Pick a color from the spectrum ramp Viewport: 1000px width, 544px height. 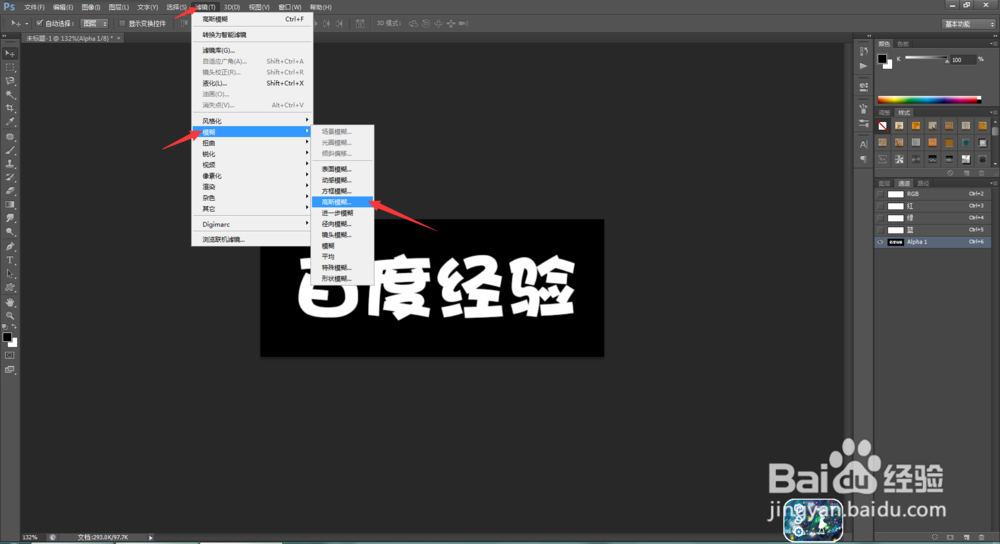pyautogui.click(x=929, y=99)
